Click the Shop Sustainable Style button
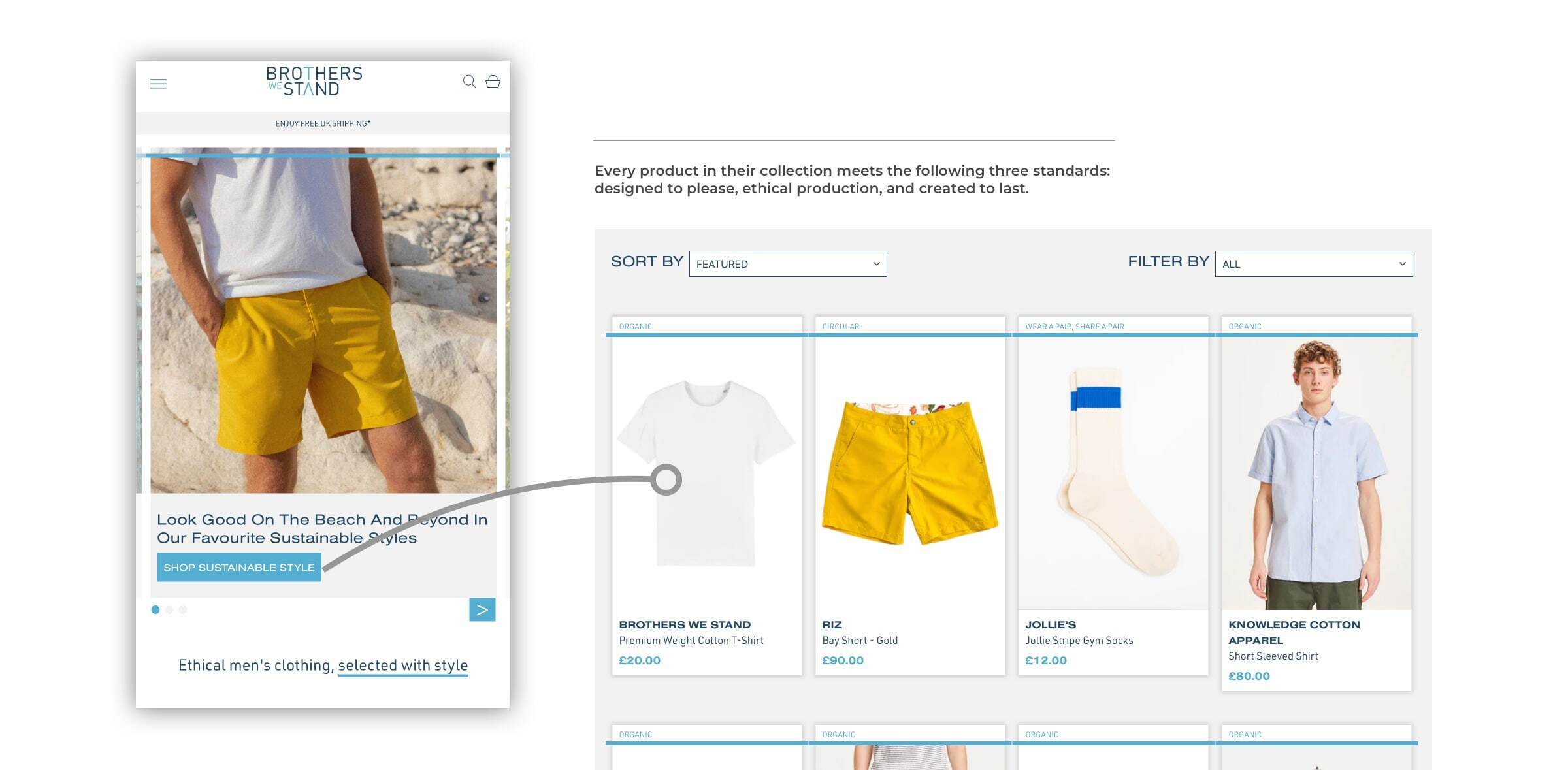The image size is (1568, 770). pos(239,568)
